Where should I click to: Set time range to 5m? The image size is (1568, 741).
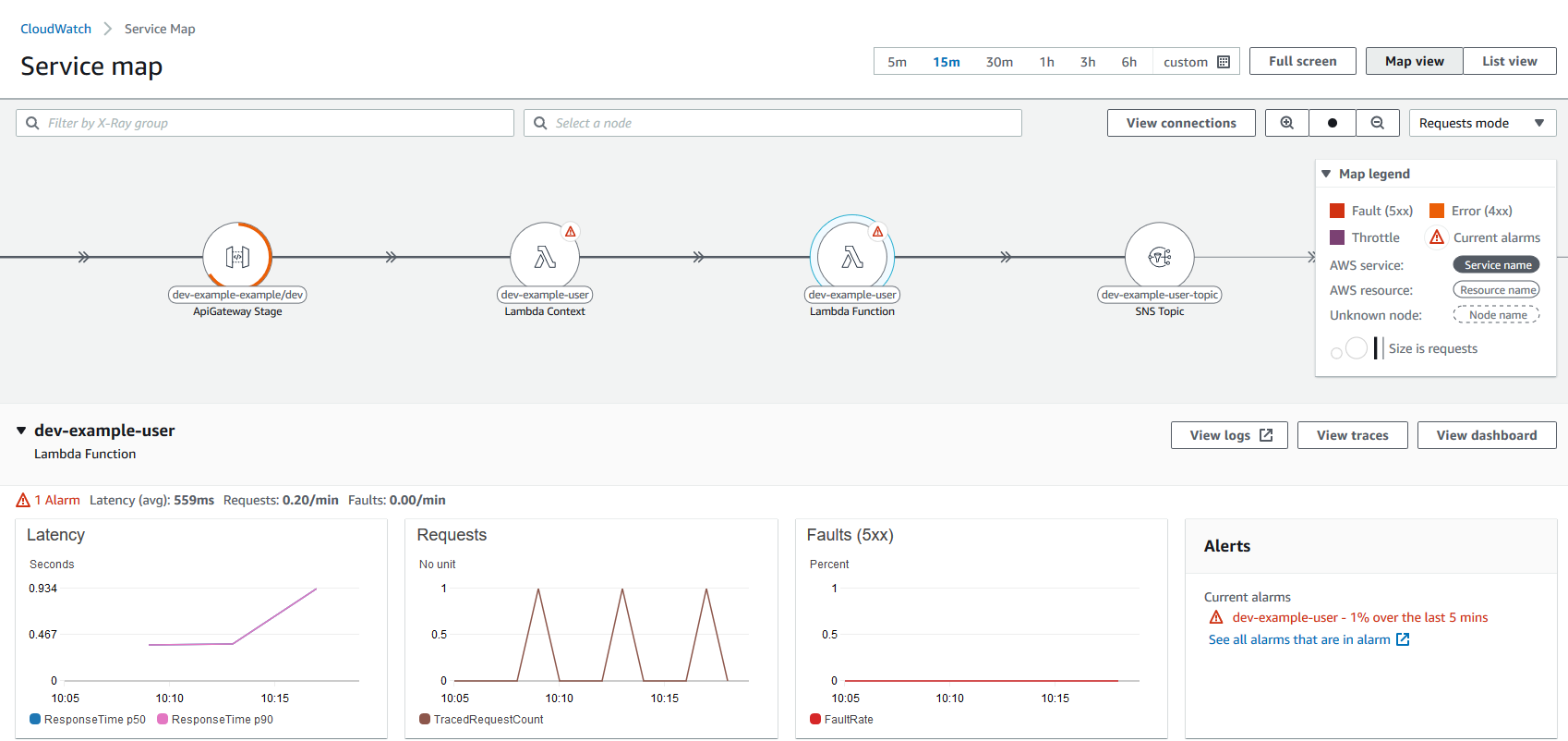click(x=897, y=62)
